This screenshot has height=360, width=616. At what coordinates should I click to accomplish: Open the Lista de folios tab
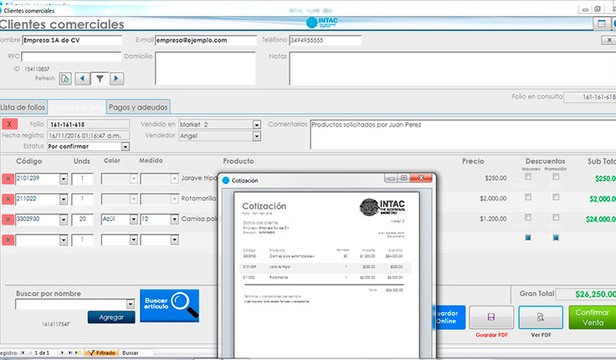point(23,107)
